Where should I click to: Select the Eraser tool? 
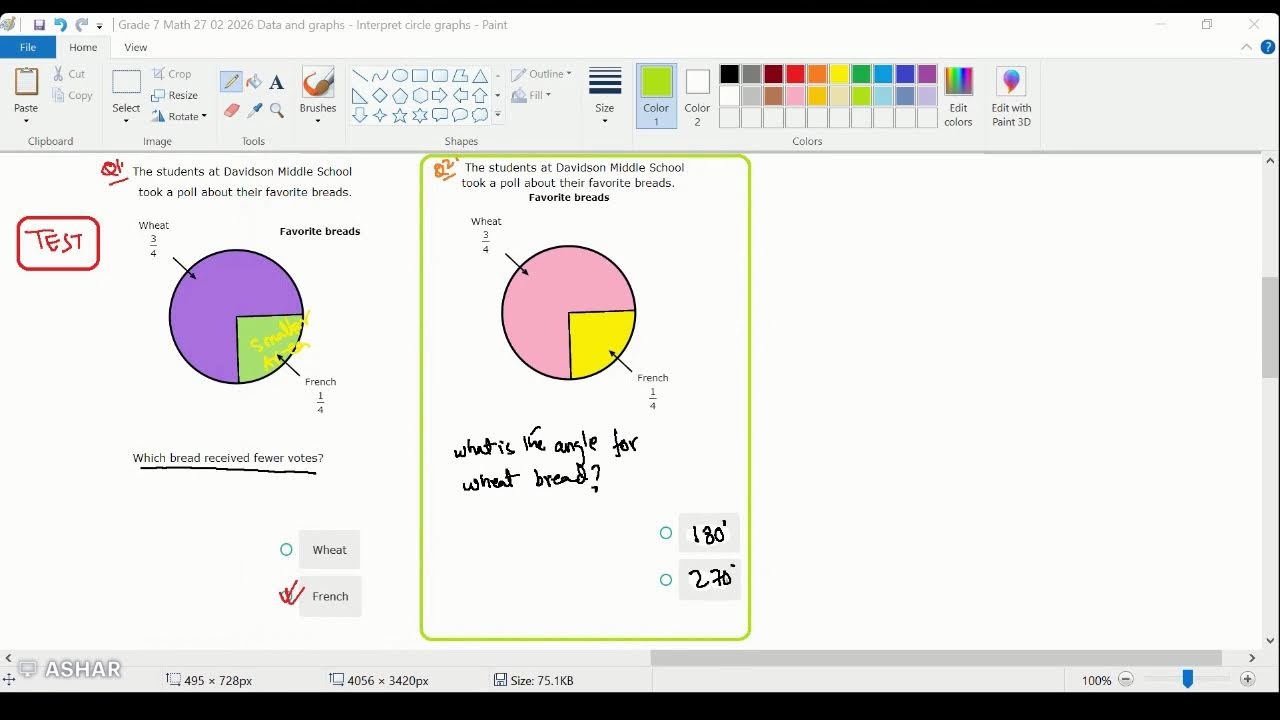[231, 110]
